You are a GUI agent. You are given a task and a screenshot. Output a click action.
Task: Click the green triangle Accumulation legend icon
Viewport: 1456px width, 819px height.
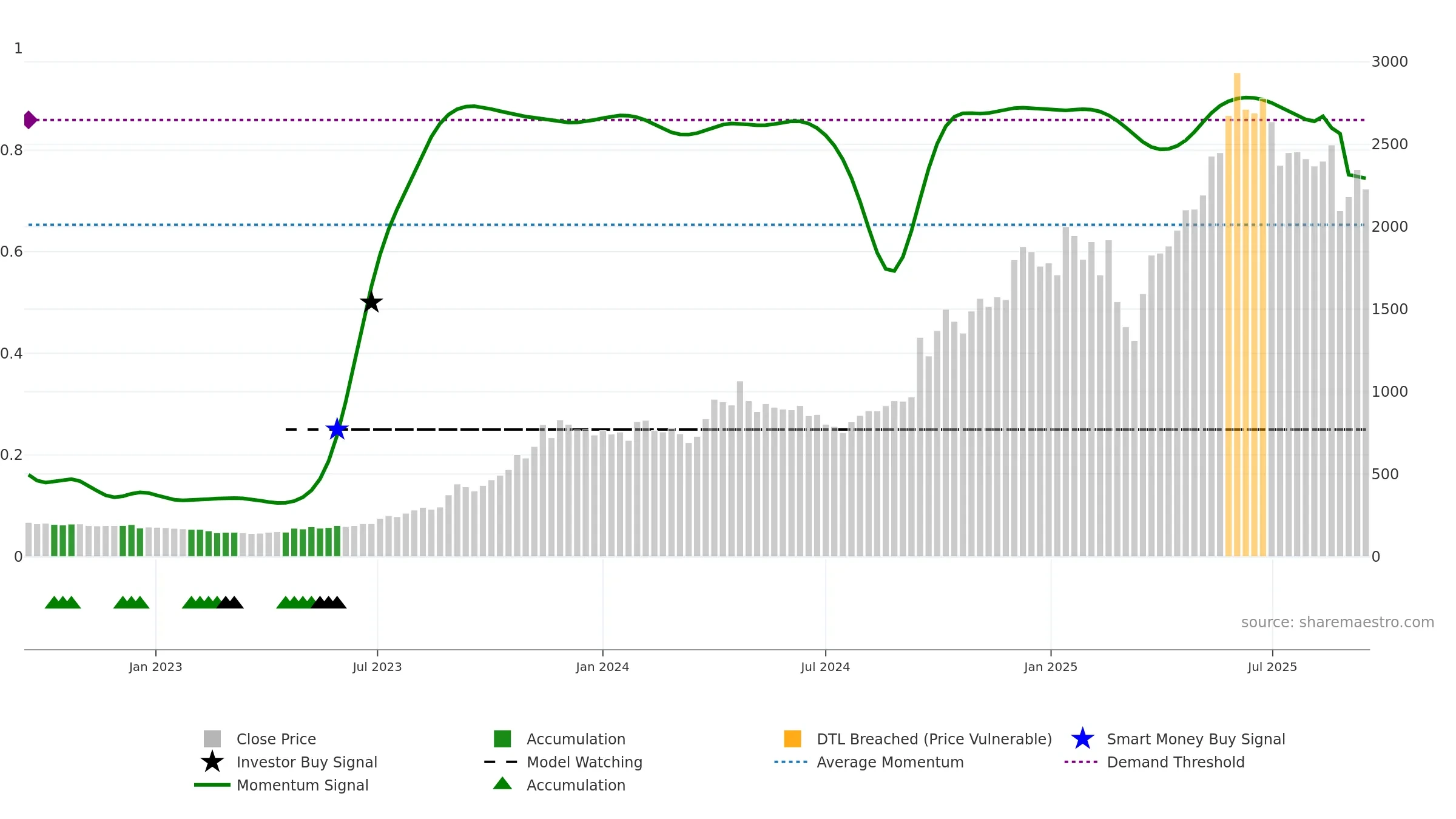(502, 784)
